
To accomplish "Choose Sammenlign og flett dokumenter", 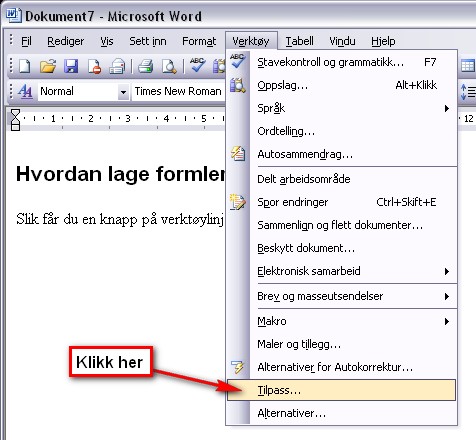I will coord(342,225).
